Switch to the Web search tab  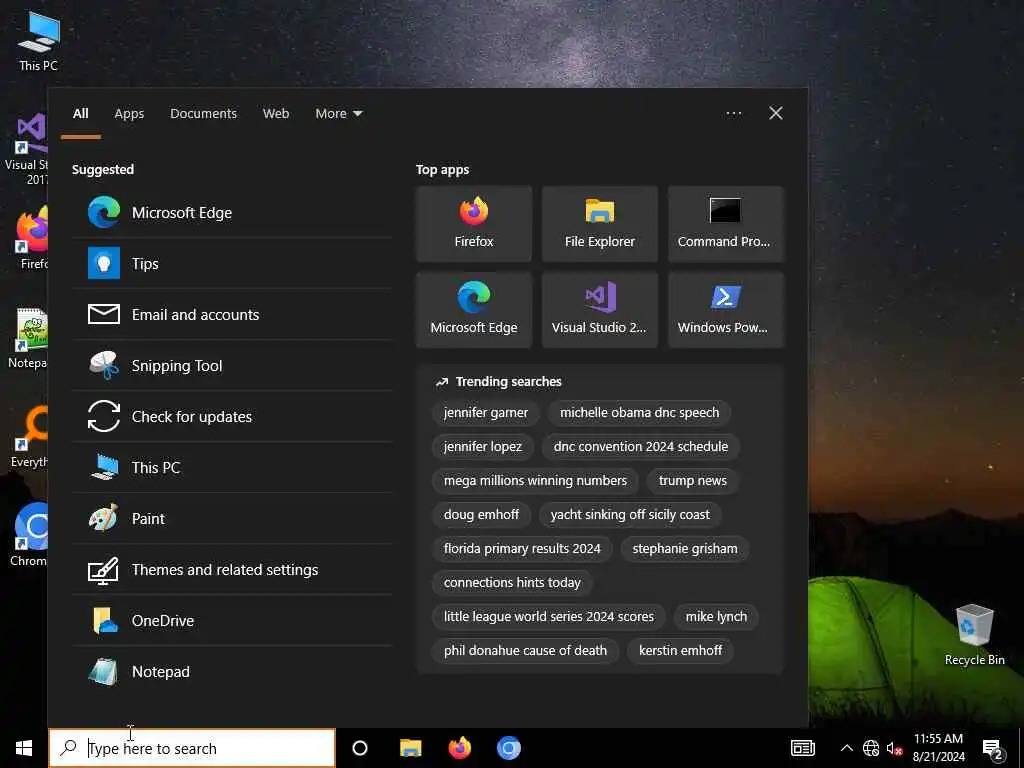coord(276,114)
